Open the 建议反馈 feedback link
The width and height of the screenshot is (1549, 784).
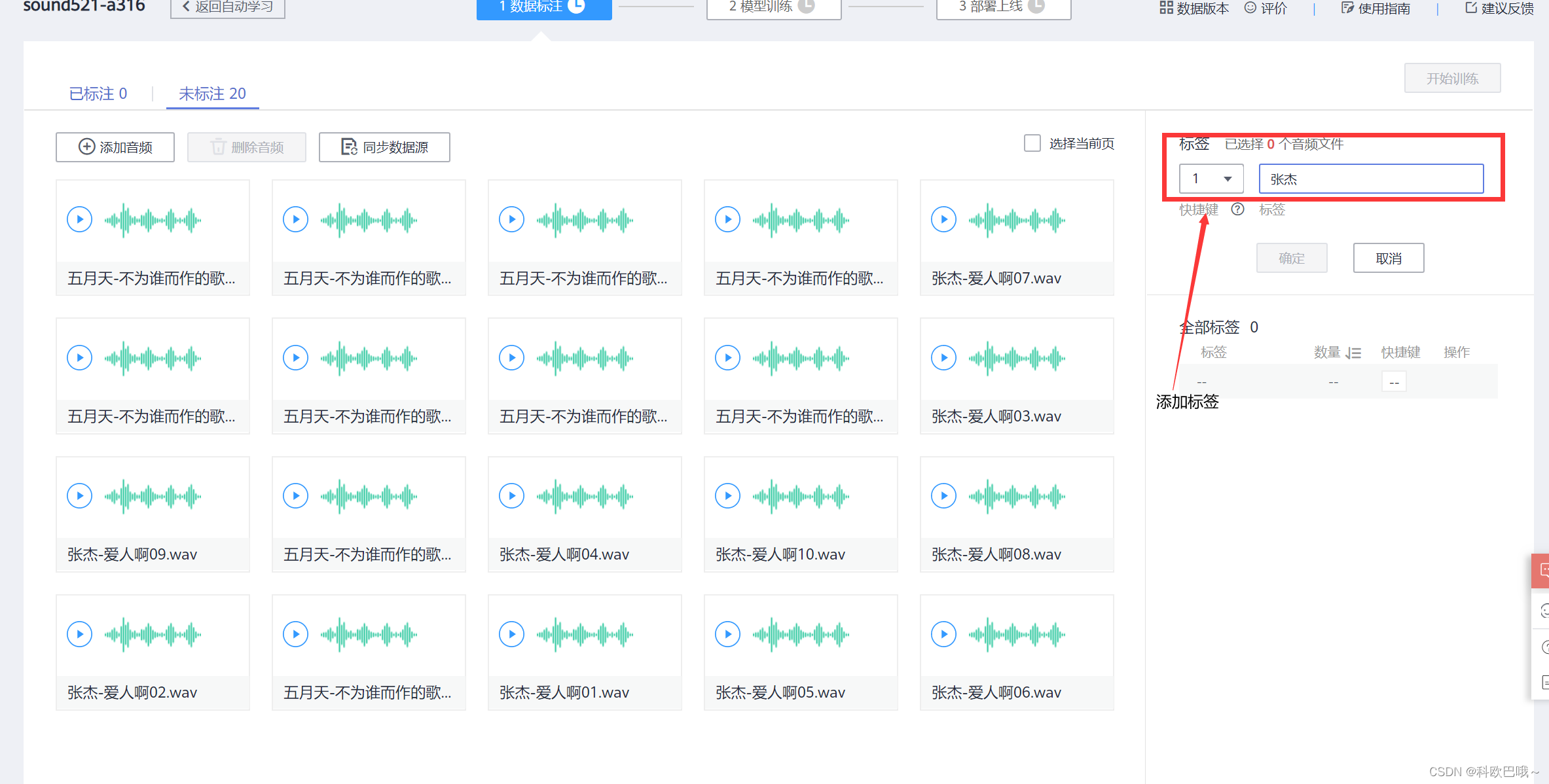(x=1499, y=8)
